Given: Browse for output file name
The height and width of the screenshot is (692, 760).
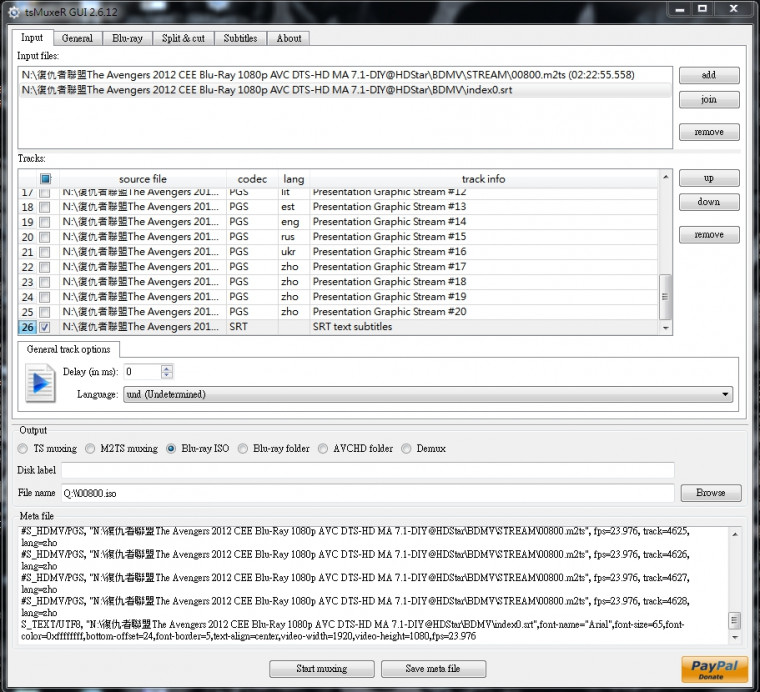Looking at the screenshot, I should pyautogui.click(x=711, y=493).
